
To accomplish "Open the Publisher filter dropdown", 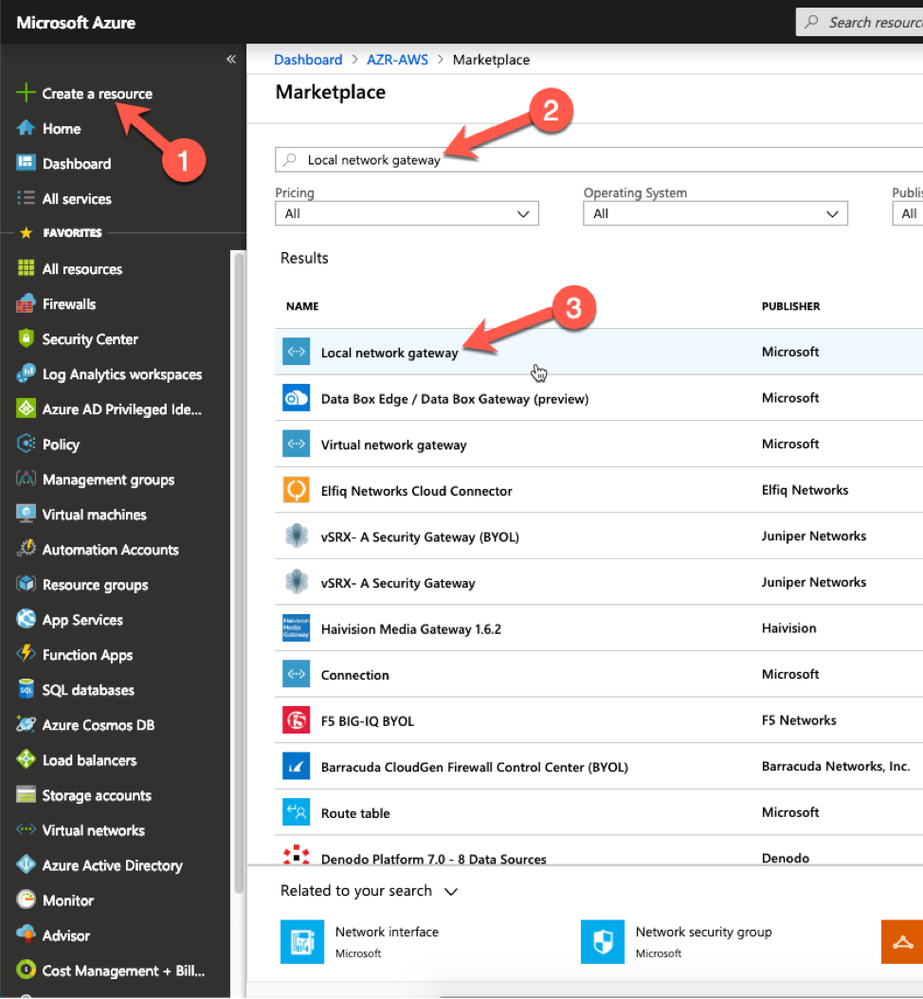I will click(x=908, y=213).
